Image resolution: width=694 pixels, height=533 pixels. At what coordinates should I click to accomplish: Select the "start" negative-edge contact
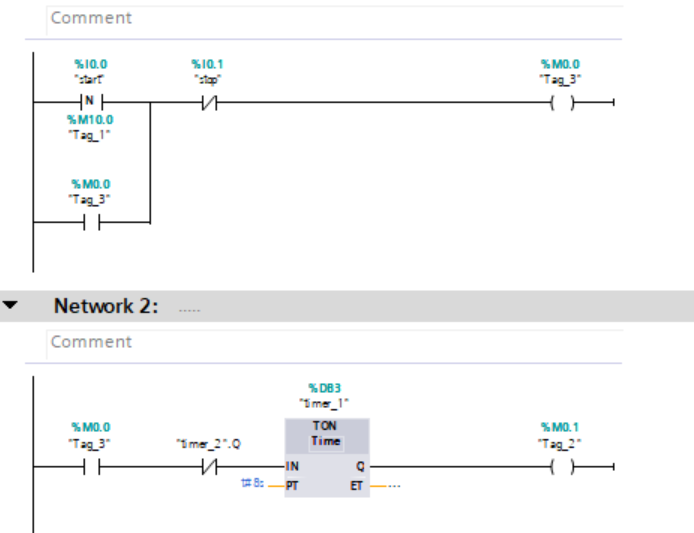point(91,102)
